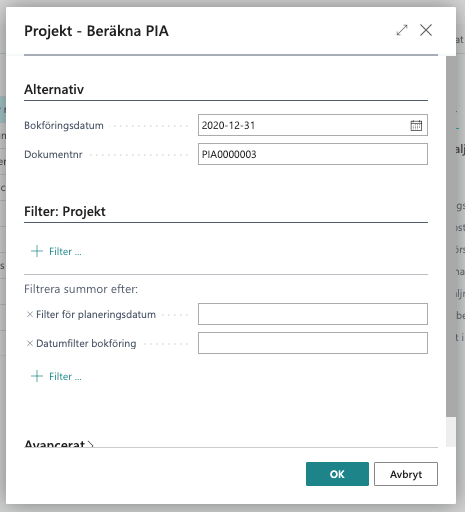This screenshot has width=465, height=512.
Task: Select the Filter för planeringsdatum label
Action: (96, 314)
